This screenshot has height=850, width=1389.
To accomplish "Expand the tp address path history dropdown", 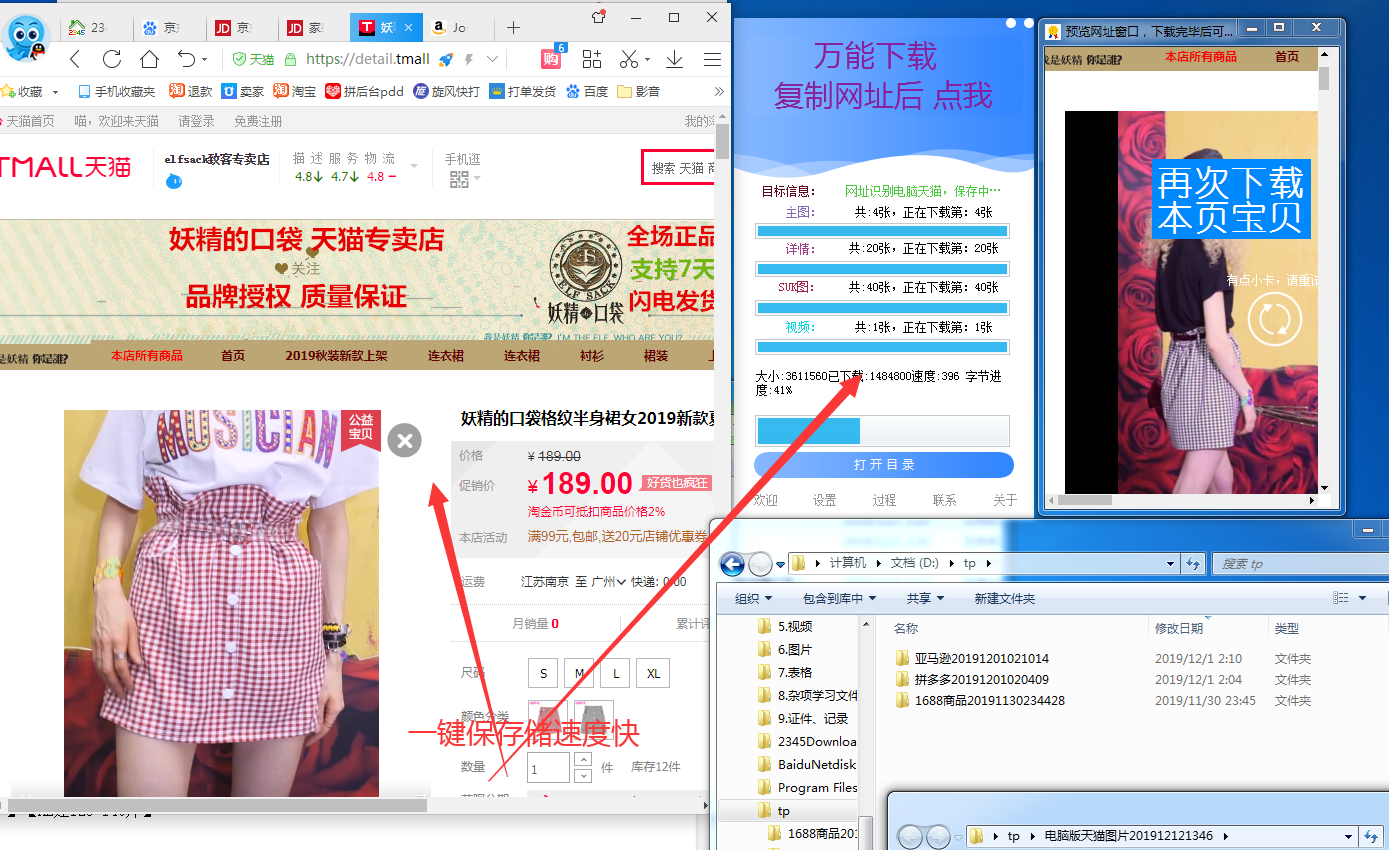I will tap(1172, 564).
